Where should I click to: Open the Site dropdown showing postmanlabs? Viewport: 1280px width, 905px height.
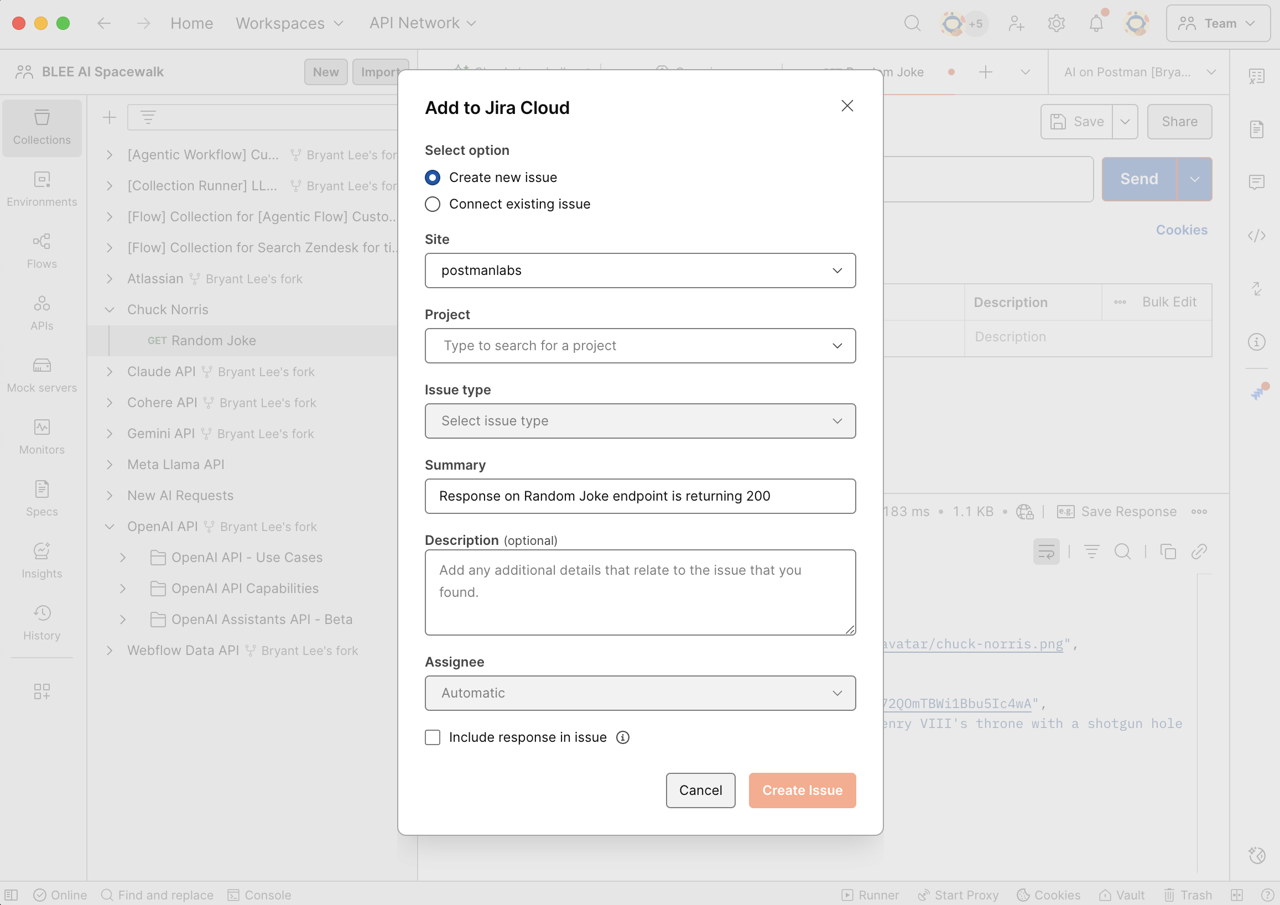(x=640, y=270)
